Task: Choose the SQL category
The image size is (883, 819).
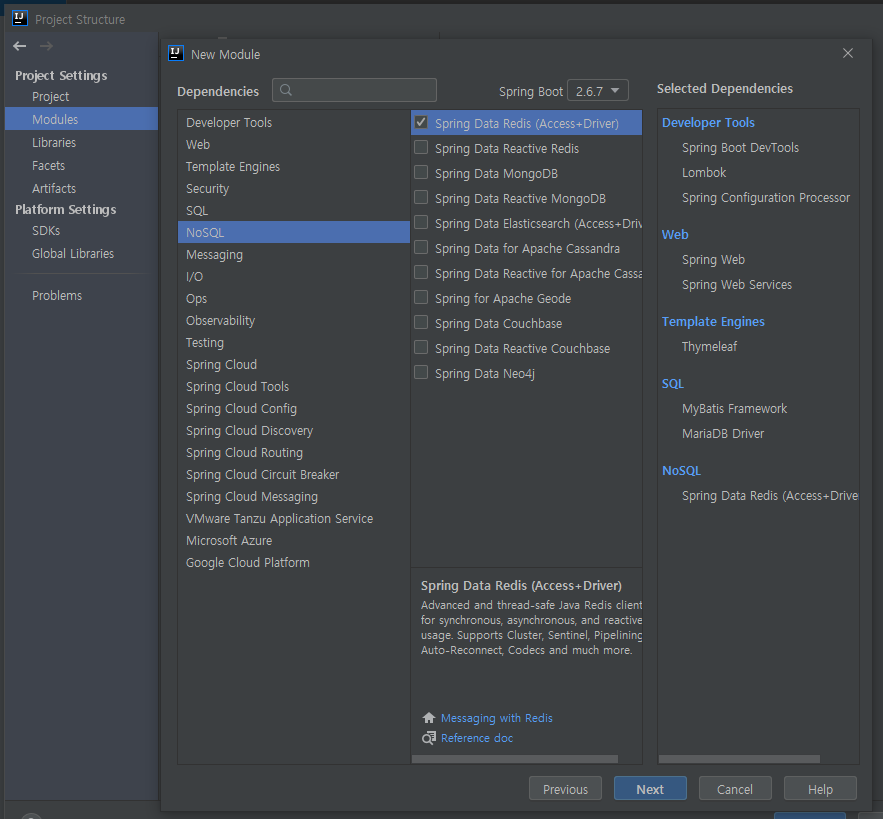Action: click(293, 210)
